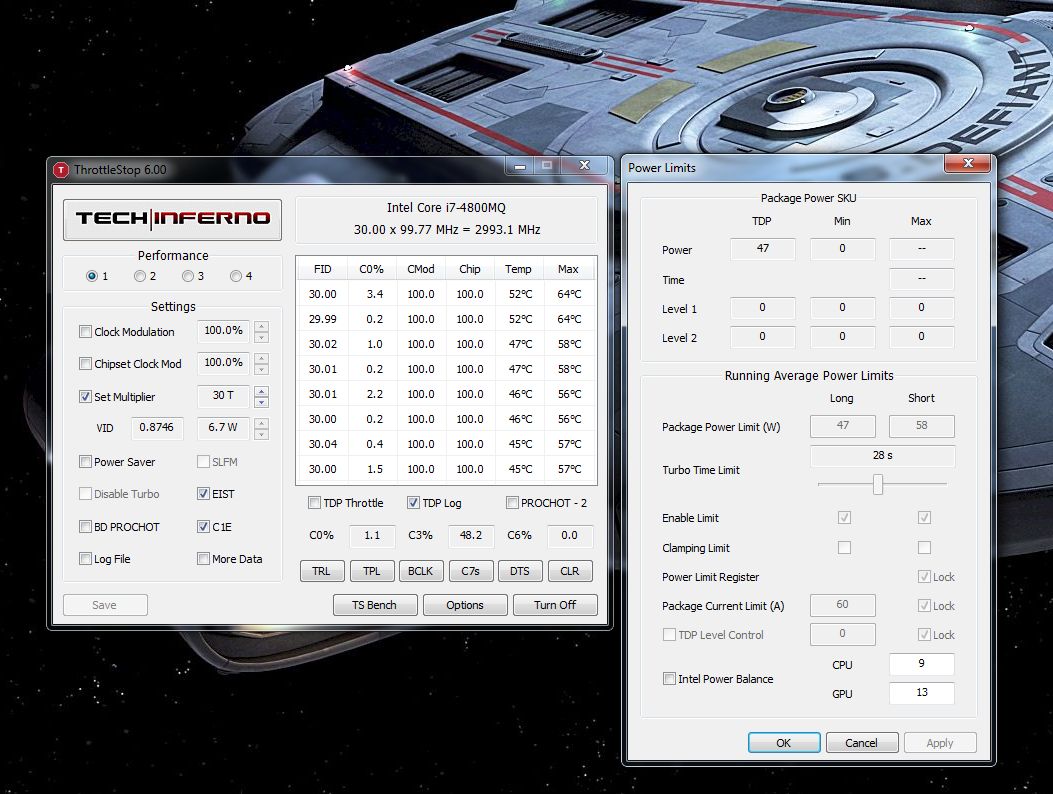Click Long Package Power Limit field 47
Image resolution: width=1053 pixels, height=794 pixels.
[x=843, y=426]
